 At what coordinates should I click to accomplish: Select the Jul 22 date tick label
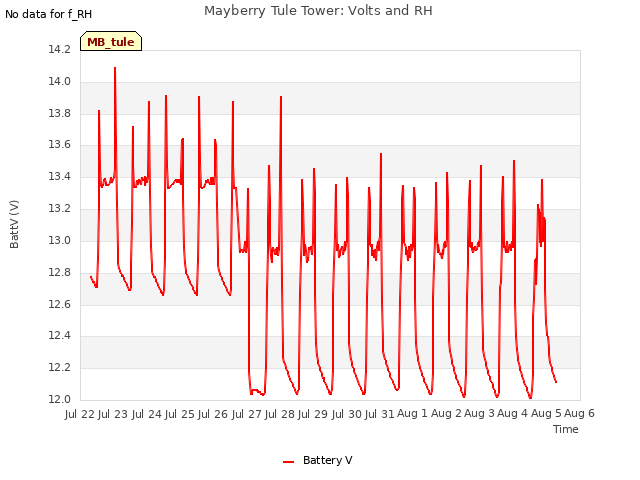[80, 414]
